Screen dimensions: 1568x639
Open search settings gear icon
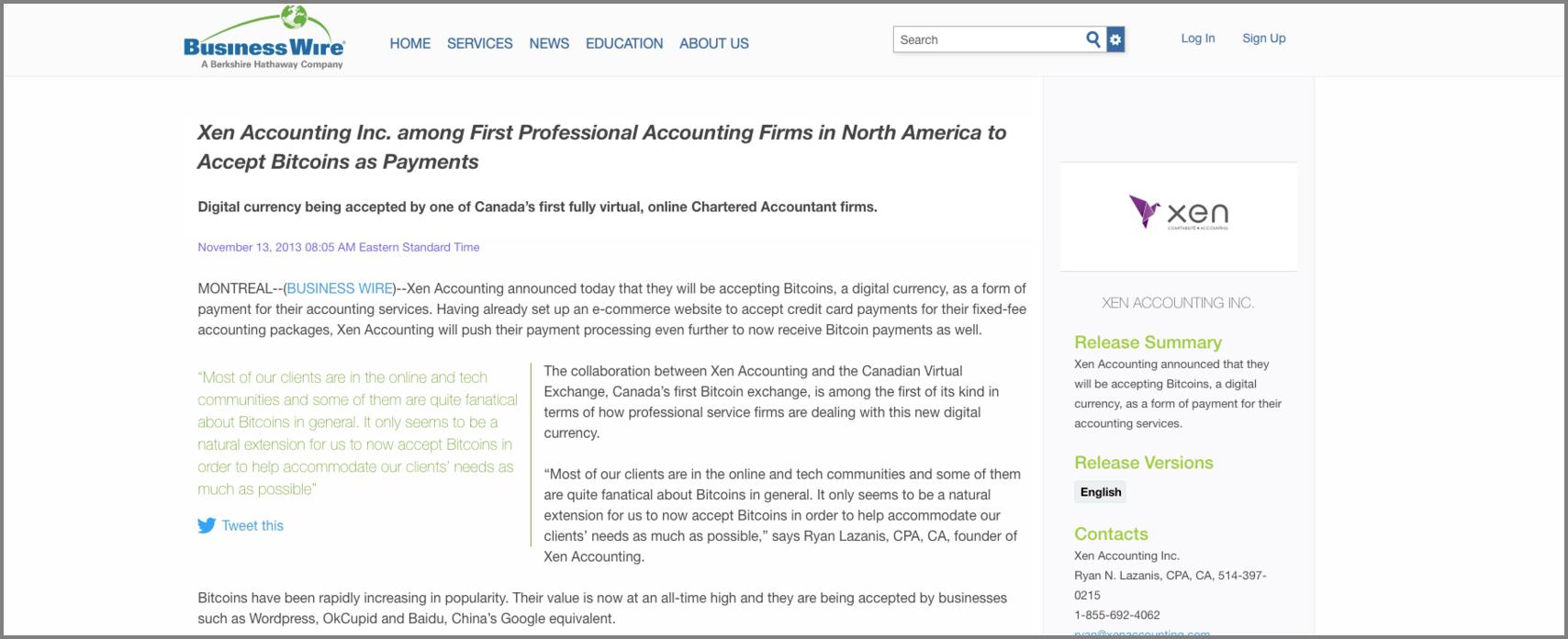1115,39
